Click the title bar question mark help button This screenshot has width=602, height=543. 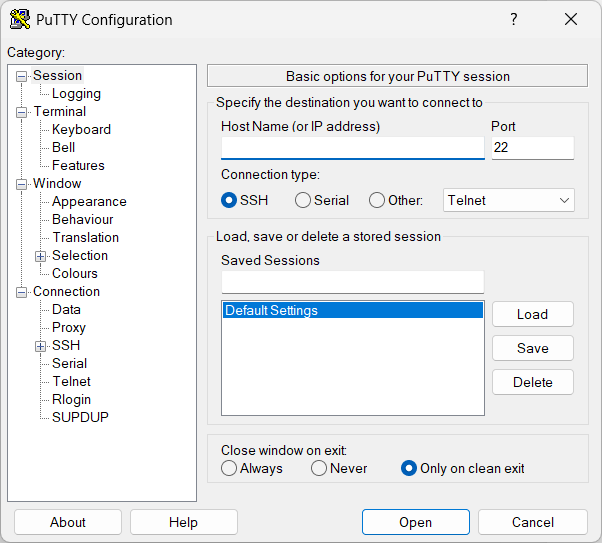tap(514, 20)
